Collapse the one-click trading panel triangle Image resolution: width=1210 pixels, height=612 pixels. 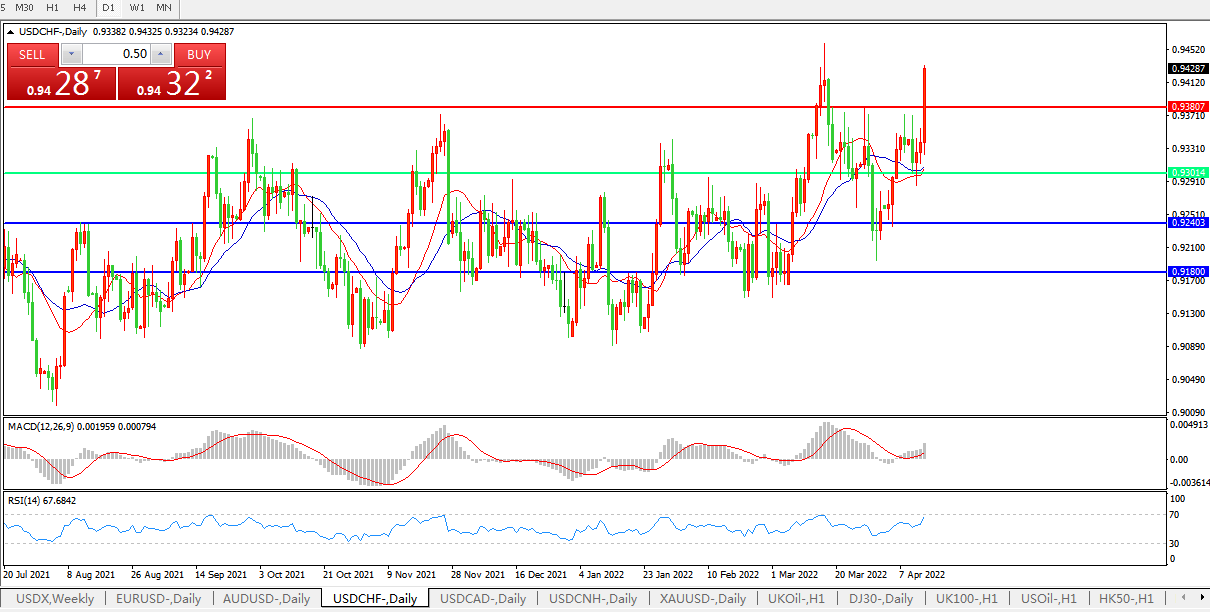pyautogui.click(x=11, y=32)
